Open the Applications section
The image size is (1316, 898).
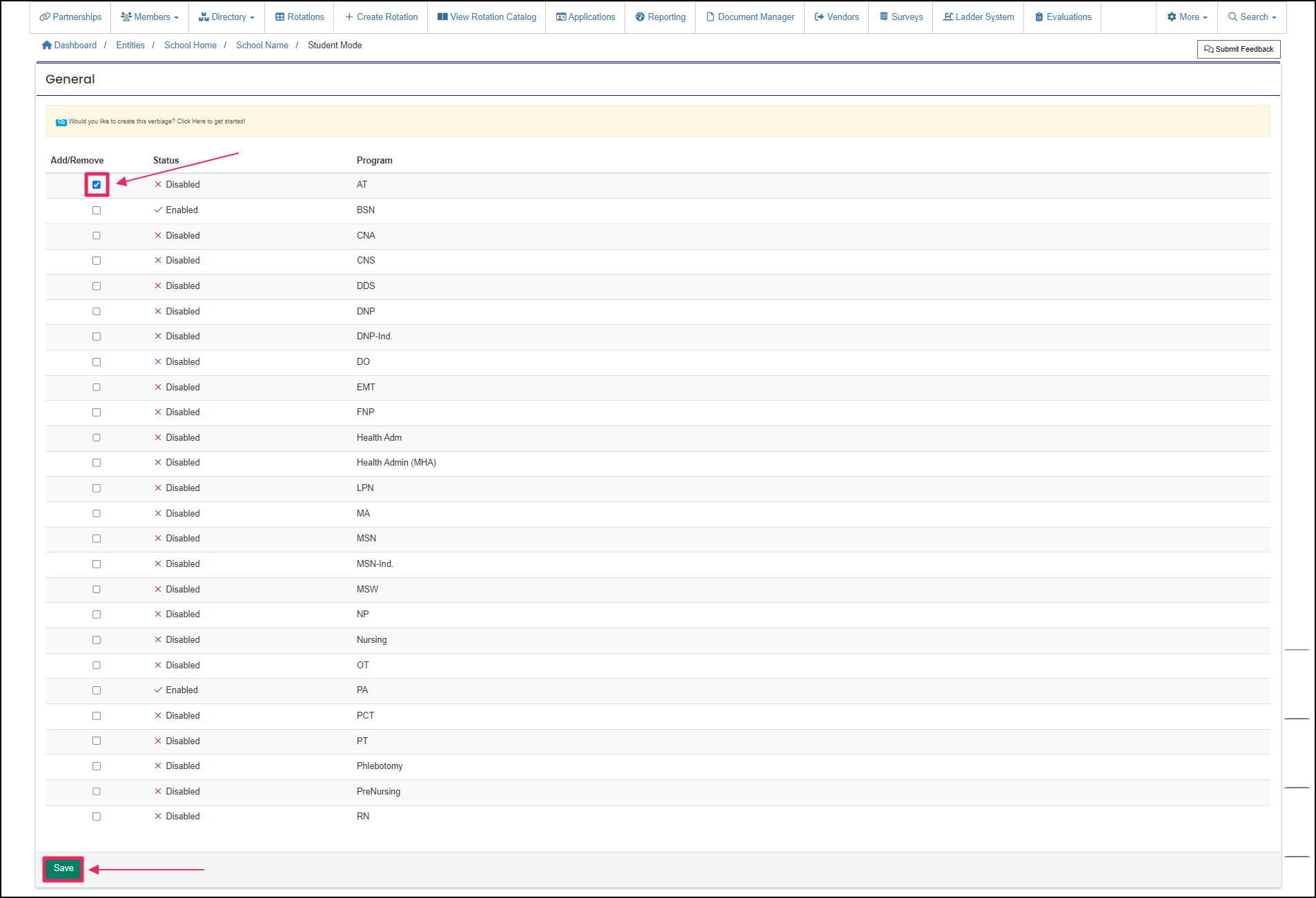pos(585,17)
